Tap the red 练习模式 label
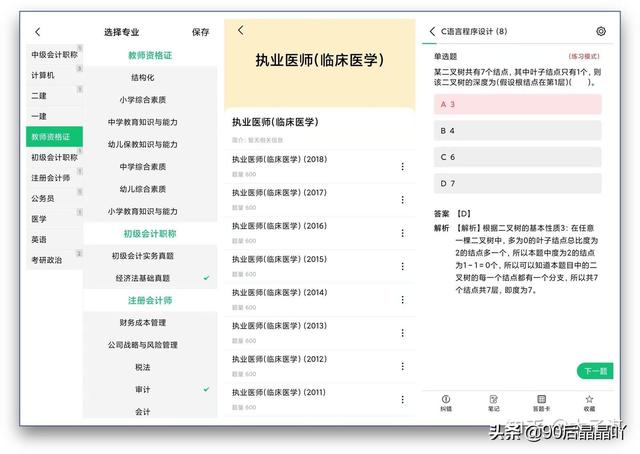This screenshot has width=640, height=454. [584, 56]
